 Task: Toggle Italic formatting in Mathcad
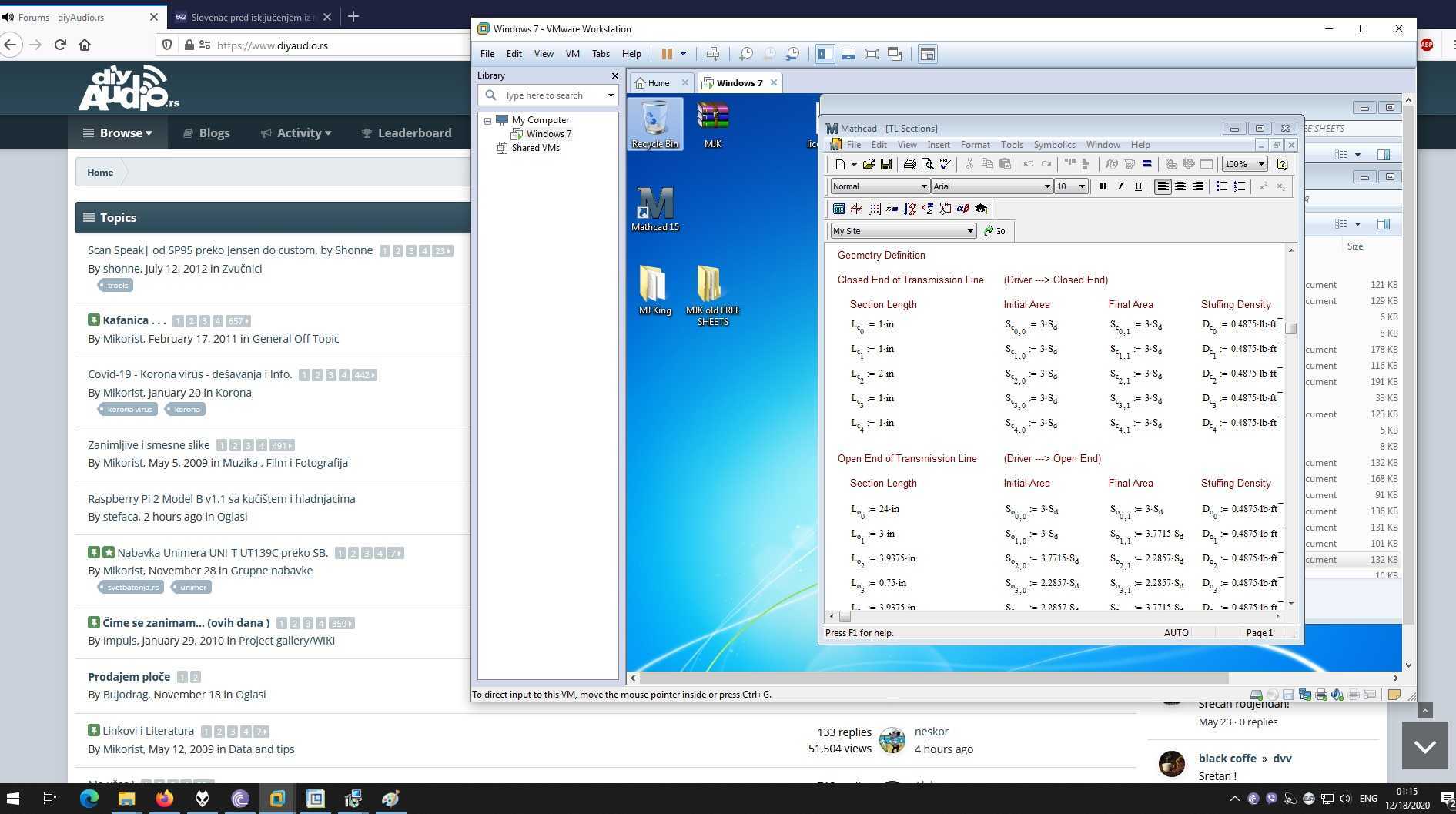coord(1120,186)
